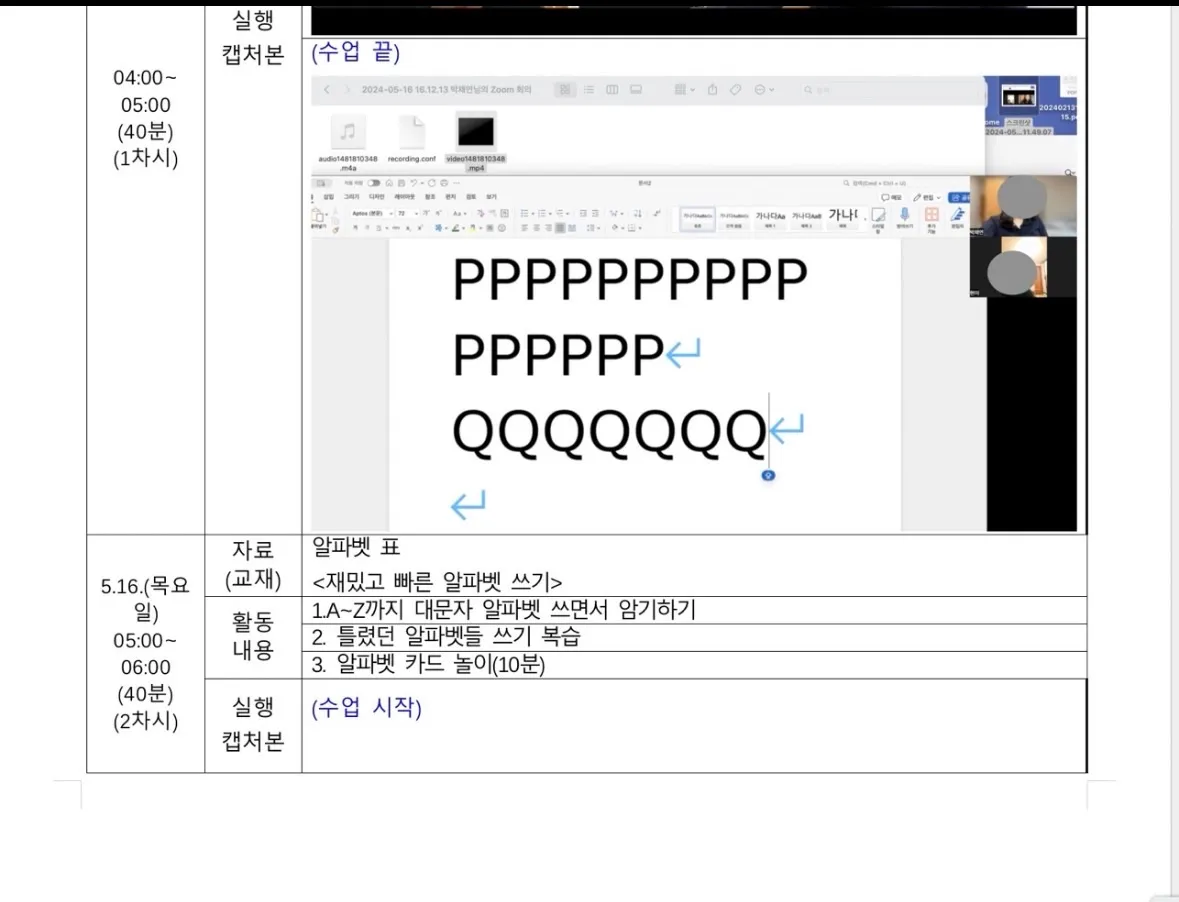The image size is (1179, 902).
Task: Apply large 가나 title style
Action: coord(843,217)
